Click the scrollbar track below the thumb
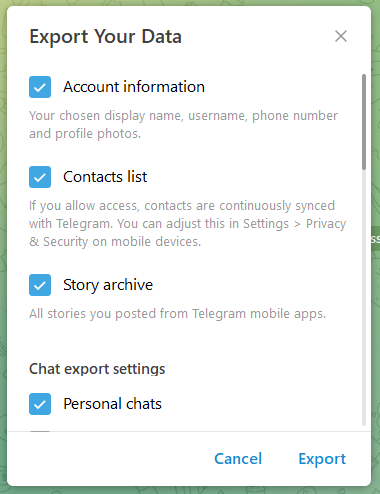380x494 pixels. (x=364, y=297)
